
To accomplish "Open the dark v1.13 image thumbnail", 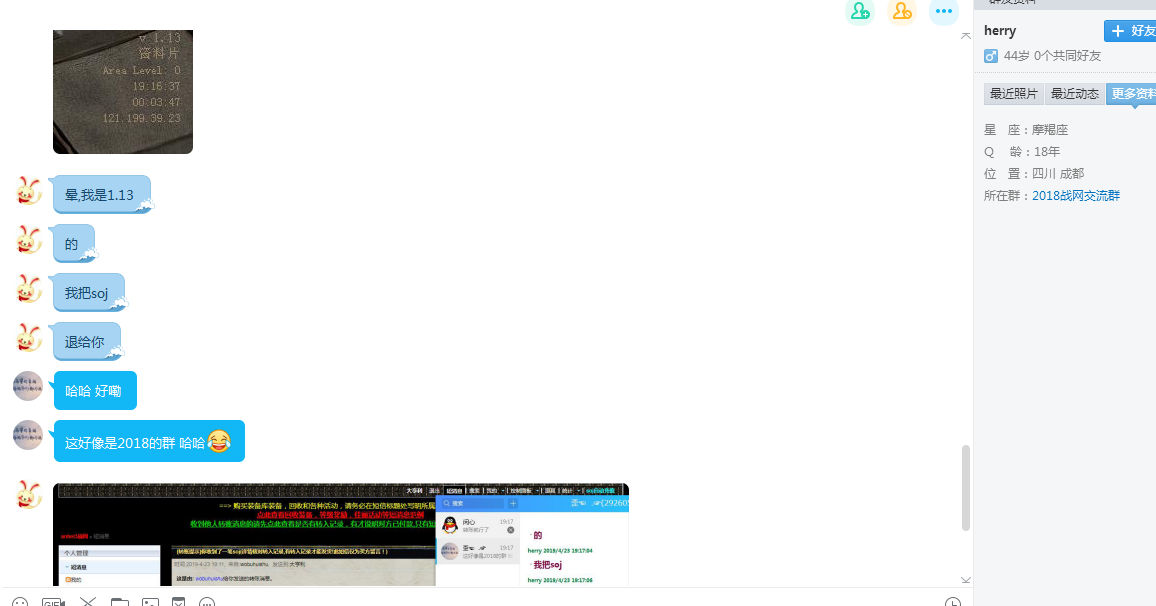I will 122,91.
